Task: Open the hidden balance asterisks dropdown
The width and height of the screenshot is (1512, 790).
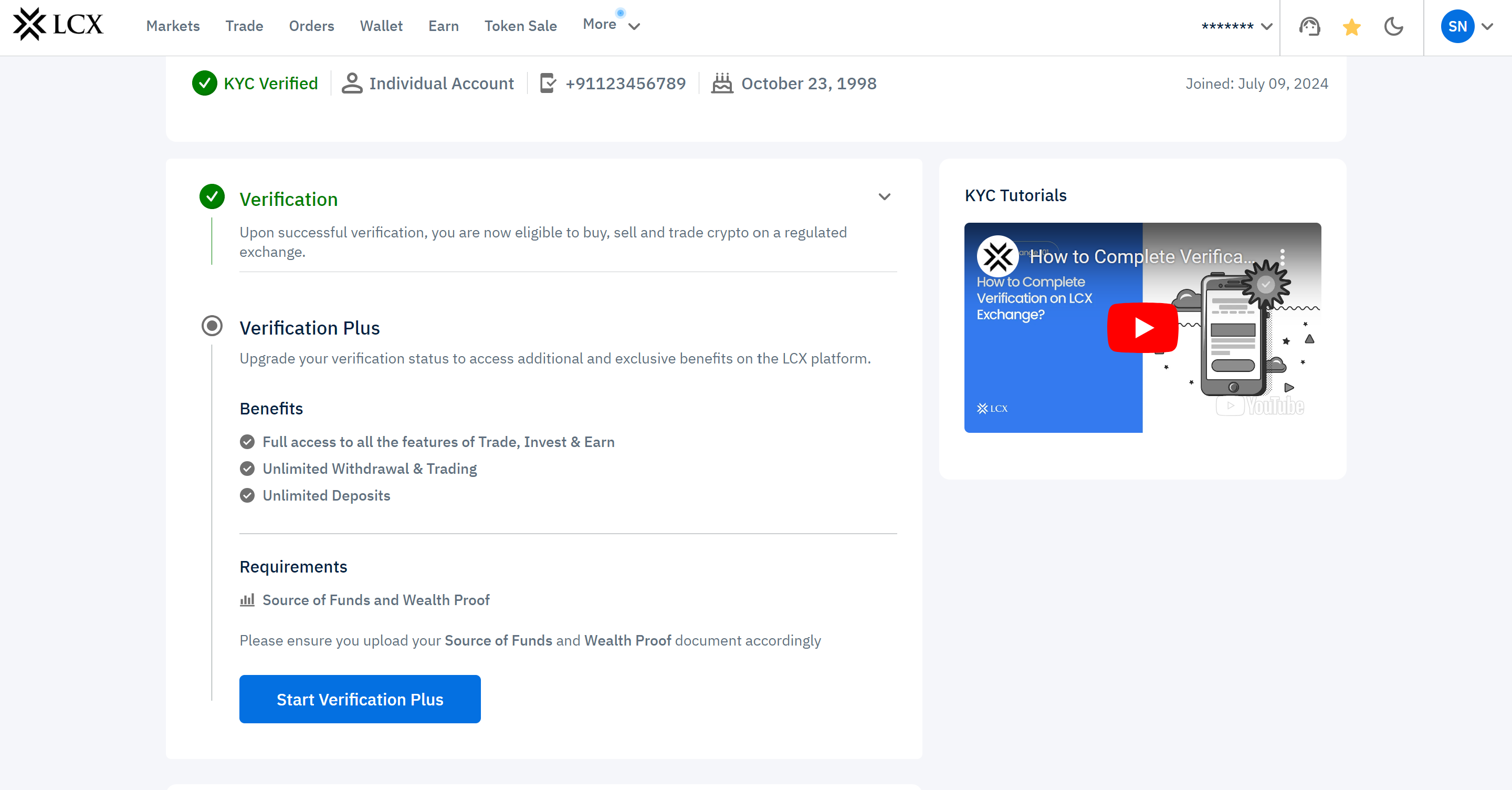Action: 1236,26
